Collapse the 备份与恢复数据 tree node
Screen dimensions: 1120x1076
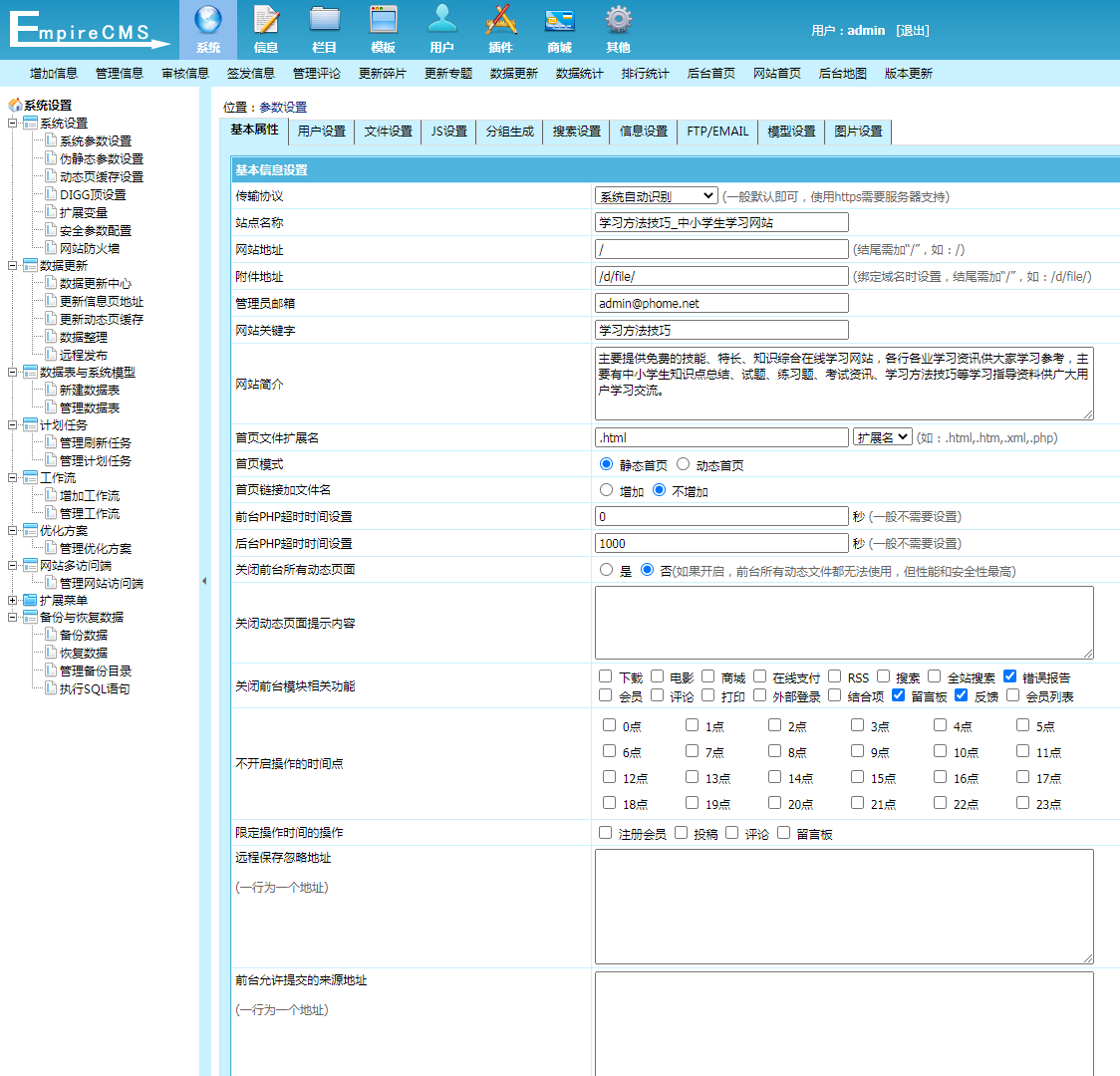point(12,617)
